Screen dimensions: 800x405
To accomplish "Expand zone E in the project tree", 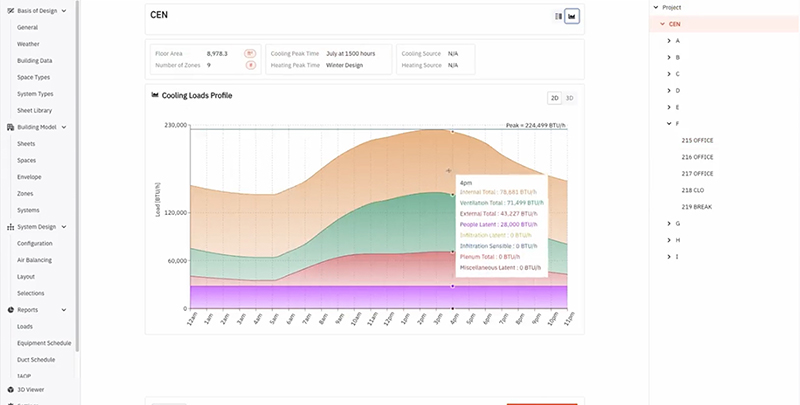I will (x=669, y=107).
